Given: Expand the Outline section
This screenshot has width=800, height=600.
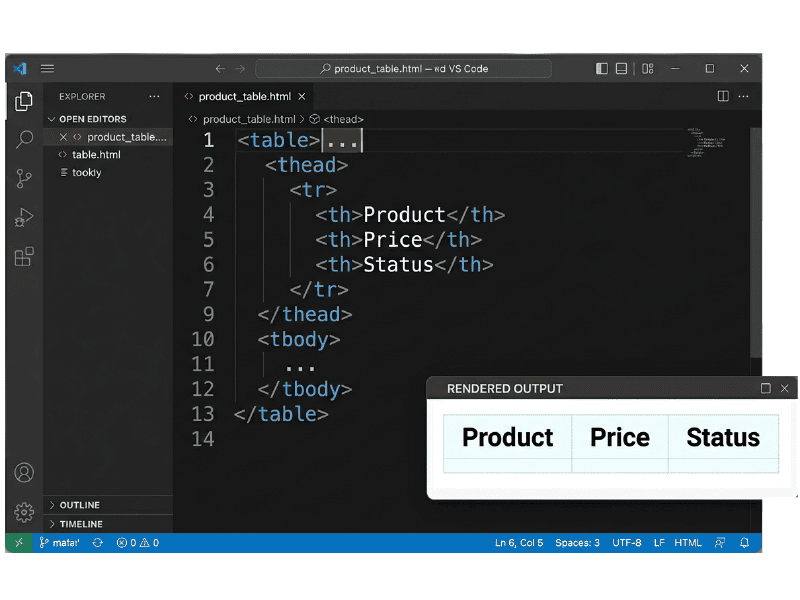Looking at the screenshot, I should tap(80, 505).
